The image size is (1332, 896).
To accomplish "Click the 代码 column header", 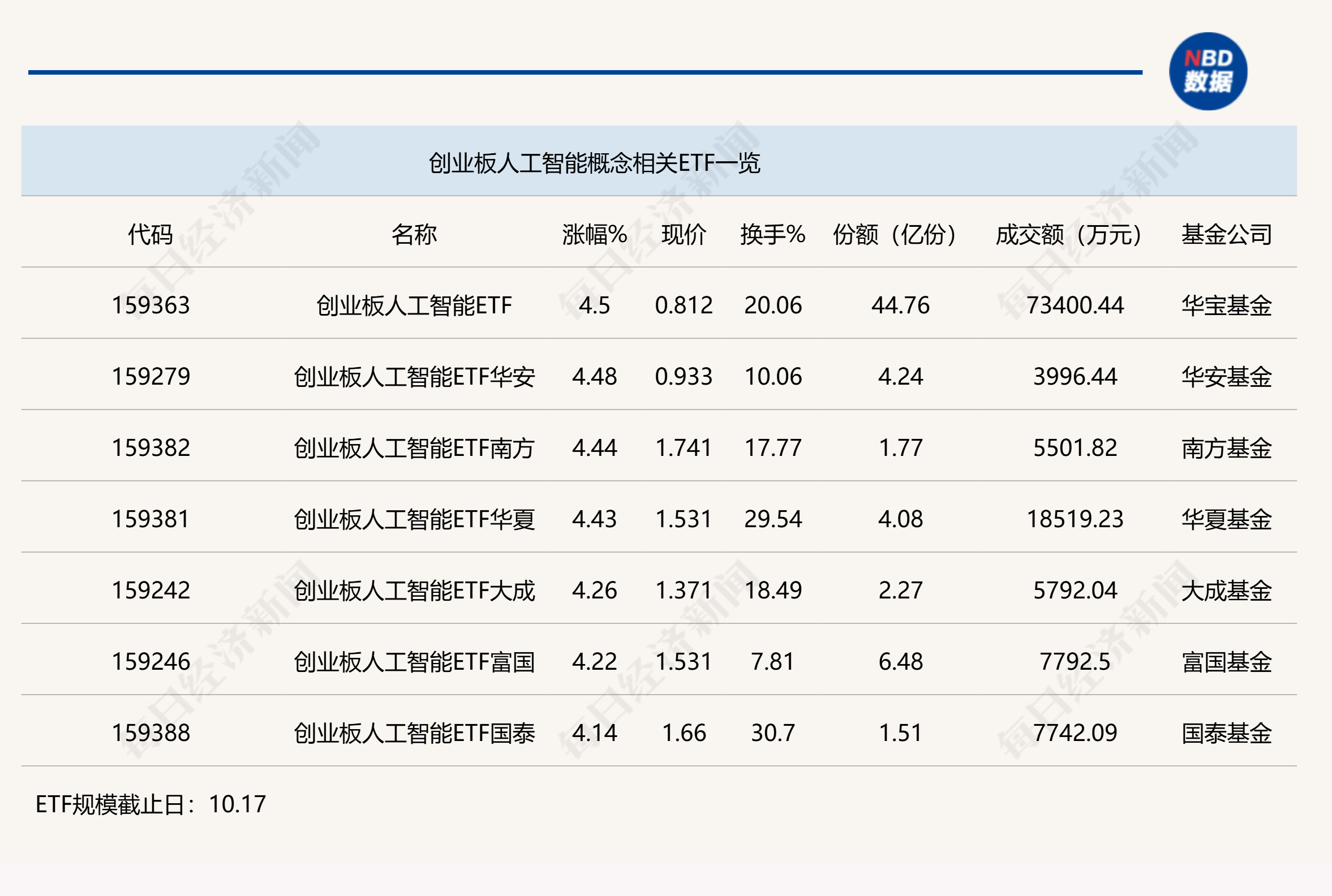I will tap(151, 234).
